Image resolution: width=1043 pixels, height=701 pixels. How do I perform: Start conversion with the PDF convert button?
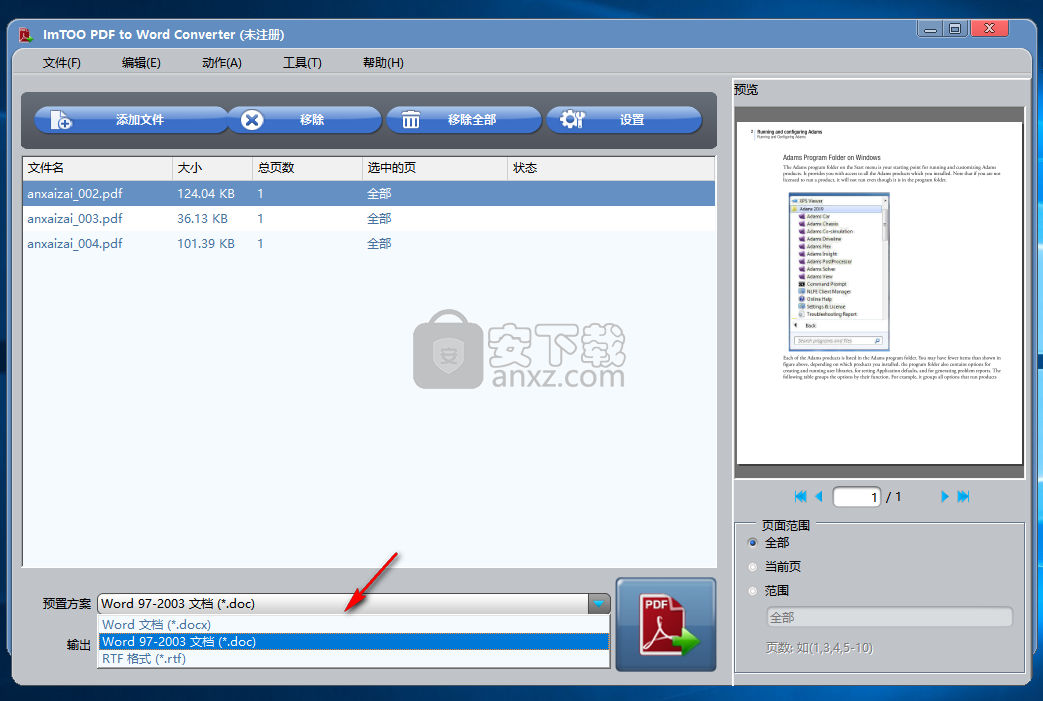(666, 625)
